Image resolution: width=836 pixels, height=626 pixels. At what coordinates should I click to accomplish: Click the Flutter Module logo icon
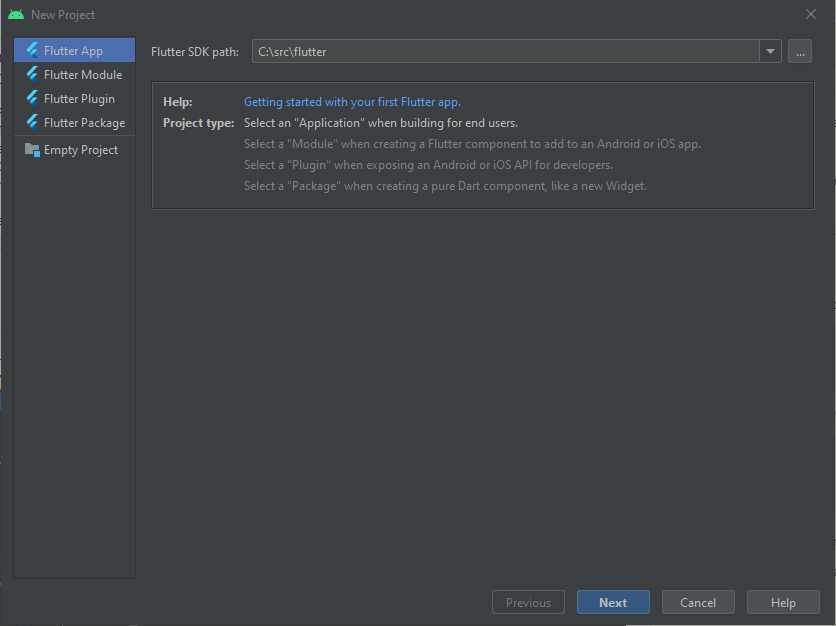tap(33, 74)
